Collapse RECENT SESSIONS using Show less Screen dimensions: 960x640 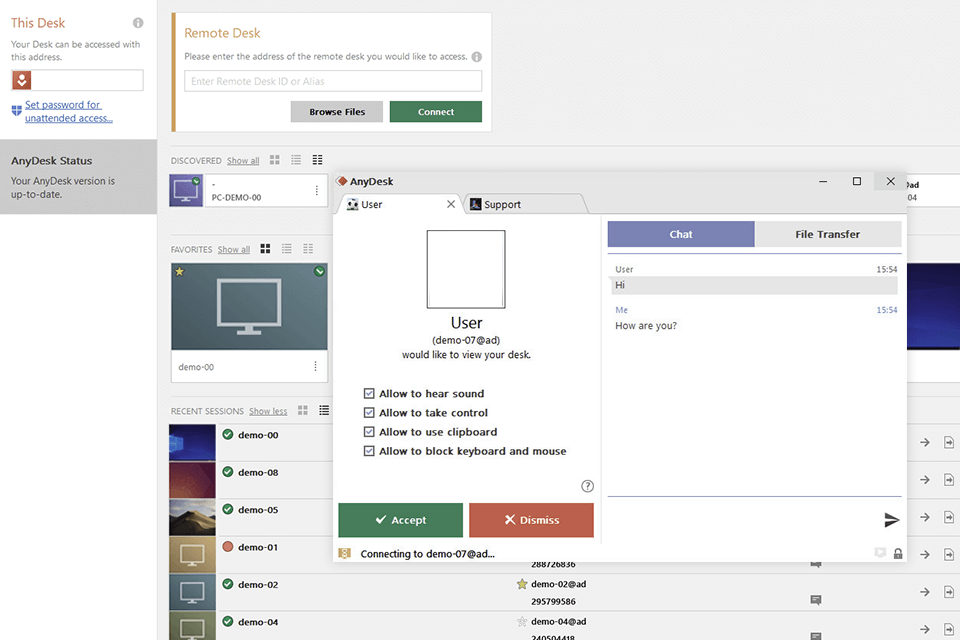(266, 410)
